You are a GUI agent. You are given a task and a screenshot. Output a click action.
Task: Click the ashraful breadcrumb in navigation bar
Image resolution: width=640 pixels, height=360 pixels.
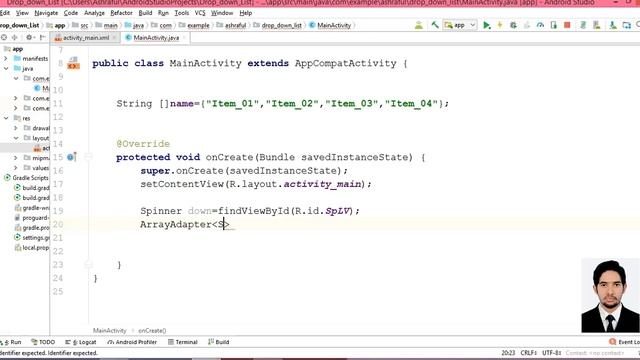pos(231,25)
